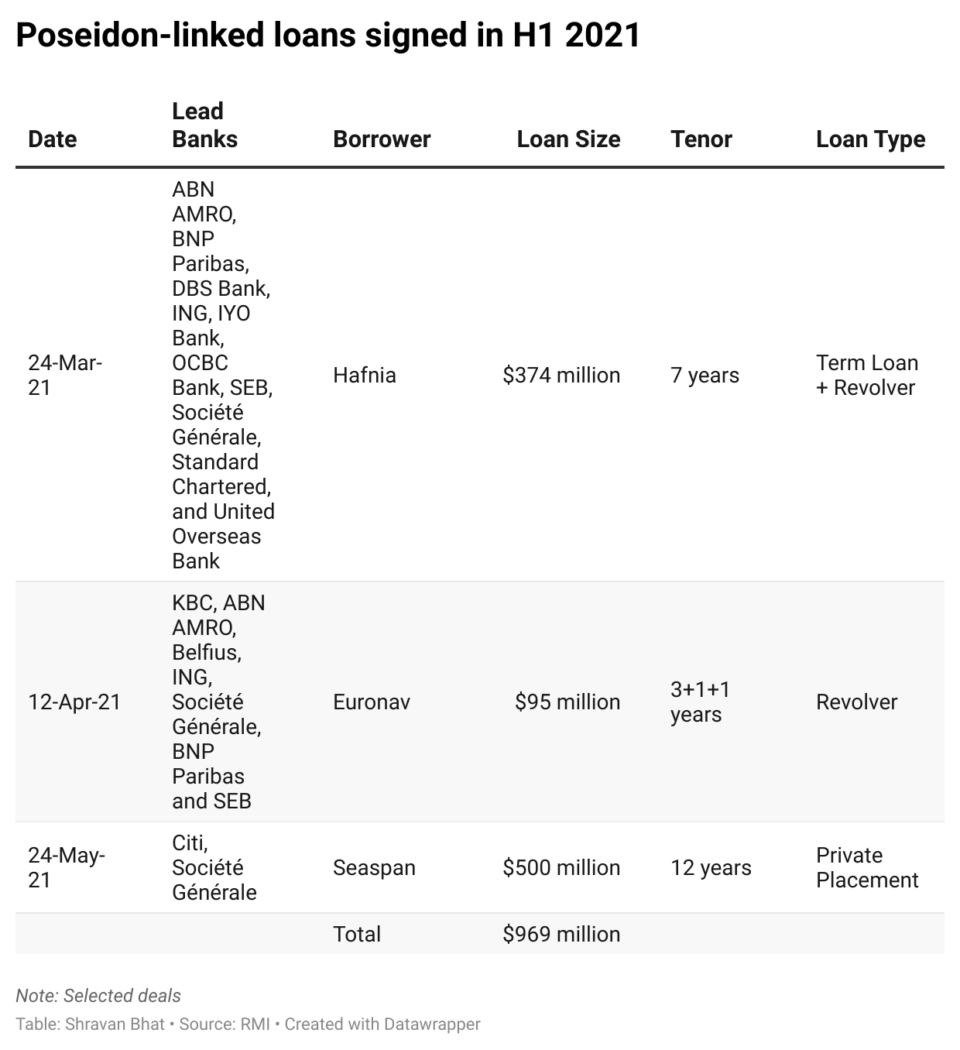The width and height of the screenshot is (960, 1050).
Task: Click the Date column header
Action: click(52, 139)
